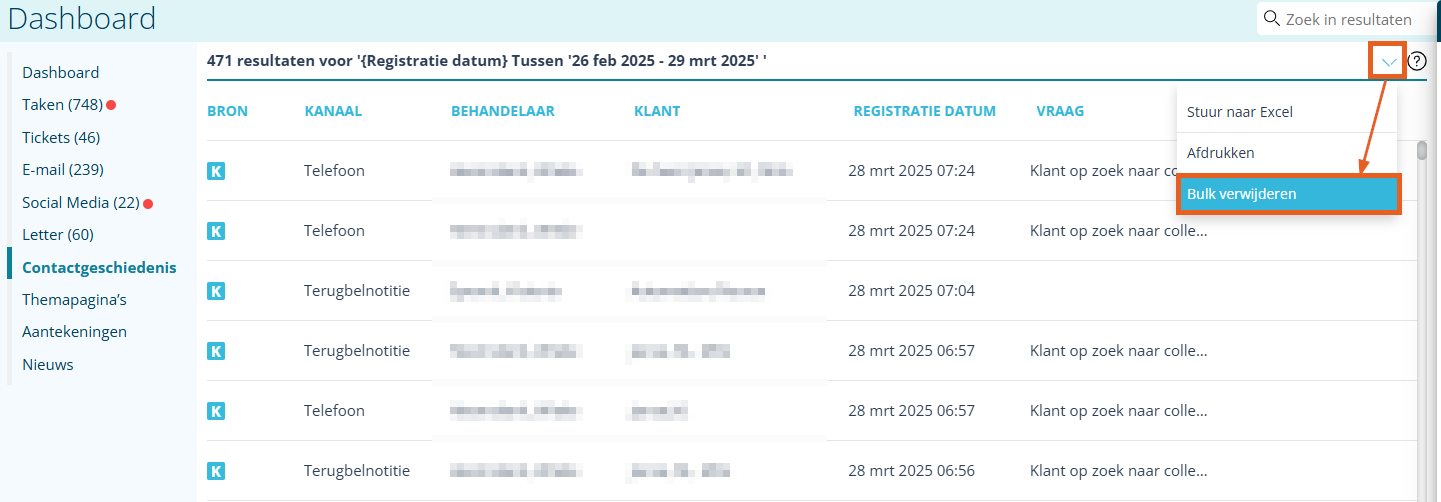Click the red notification dot beside Taken
Image resolution: width=1441 pixels, height=502 pixels.
(x=112, y=105)
